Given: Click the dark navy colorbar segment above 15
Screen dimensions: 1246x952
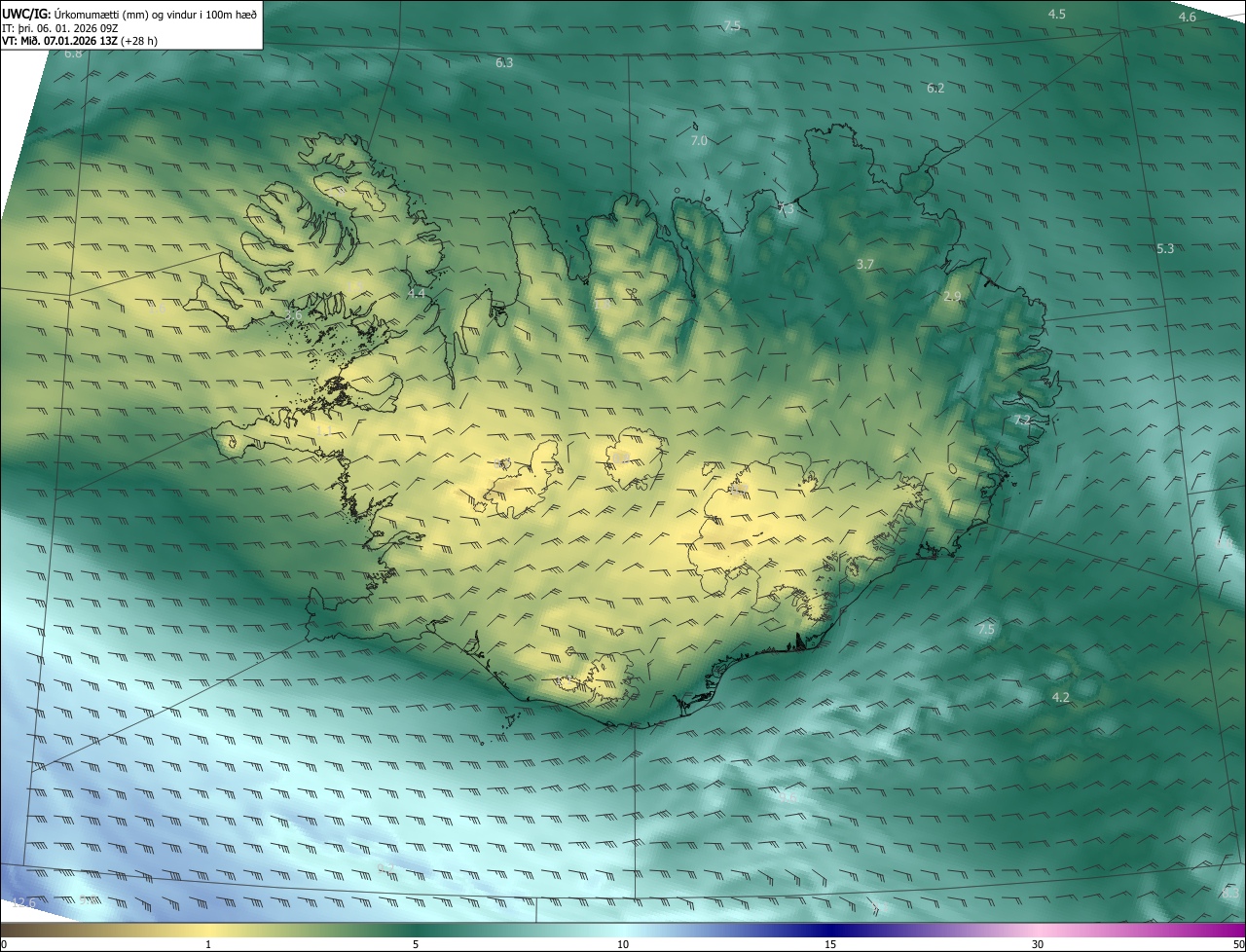Looking at the screenshot, I should point(830,930).
